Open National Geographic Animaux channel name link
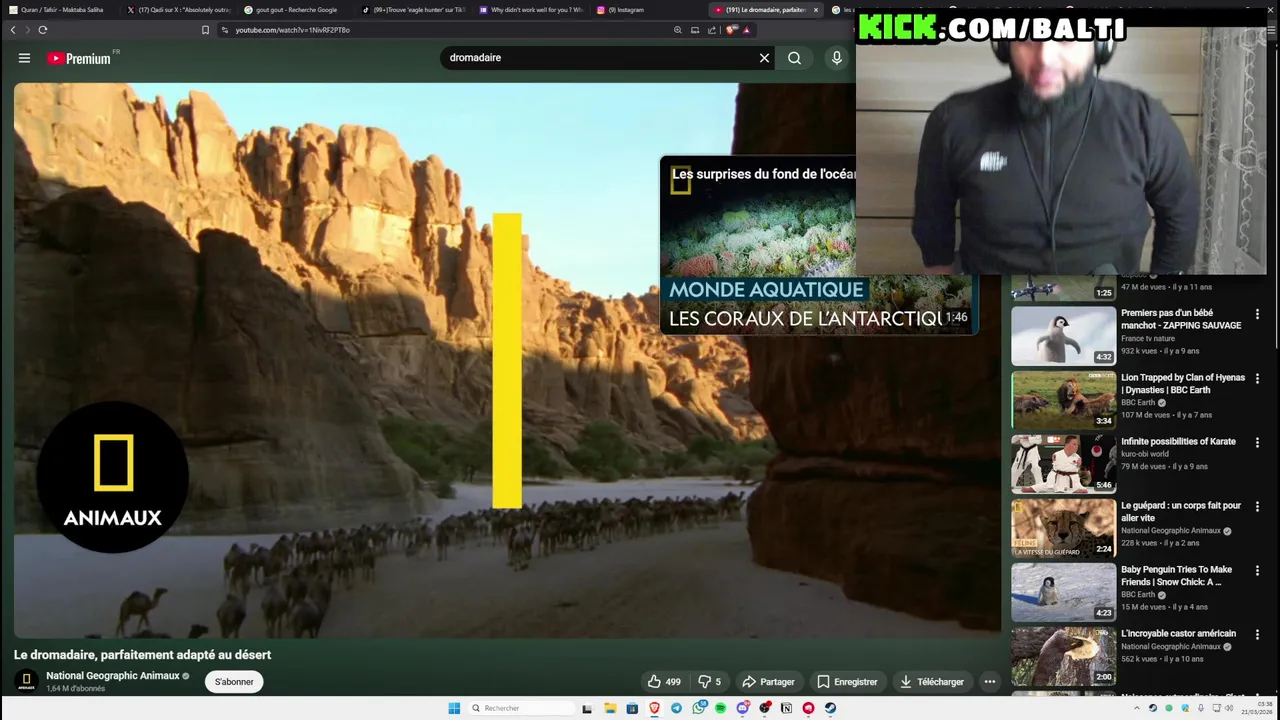The height and width of the screenshot is (720, 1280). (x=112, y=676)
